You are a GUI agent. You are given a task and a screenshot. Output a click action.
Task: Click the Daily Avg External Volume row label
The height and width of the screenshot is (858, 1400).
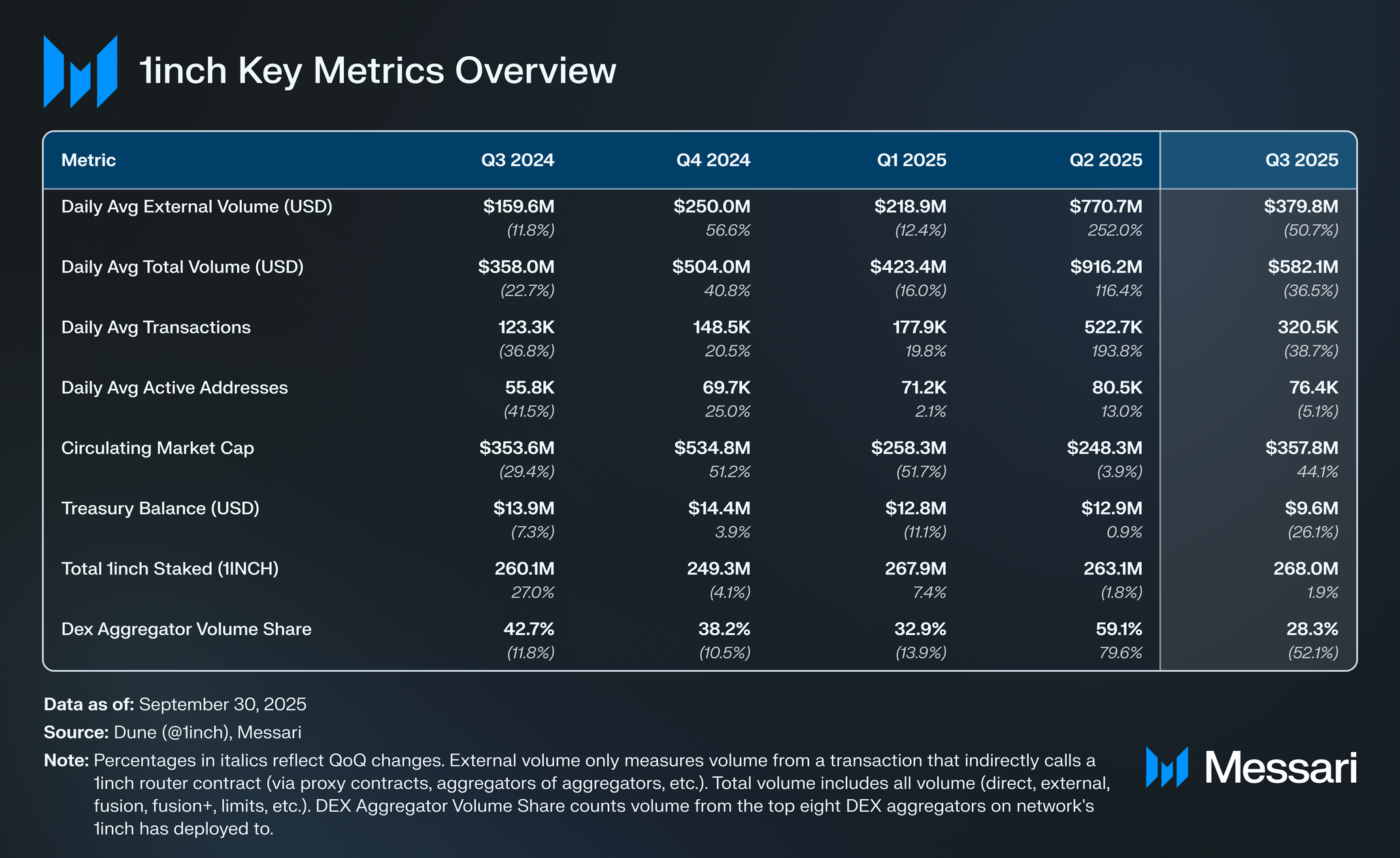[197, 206]
